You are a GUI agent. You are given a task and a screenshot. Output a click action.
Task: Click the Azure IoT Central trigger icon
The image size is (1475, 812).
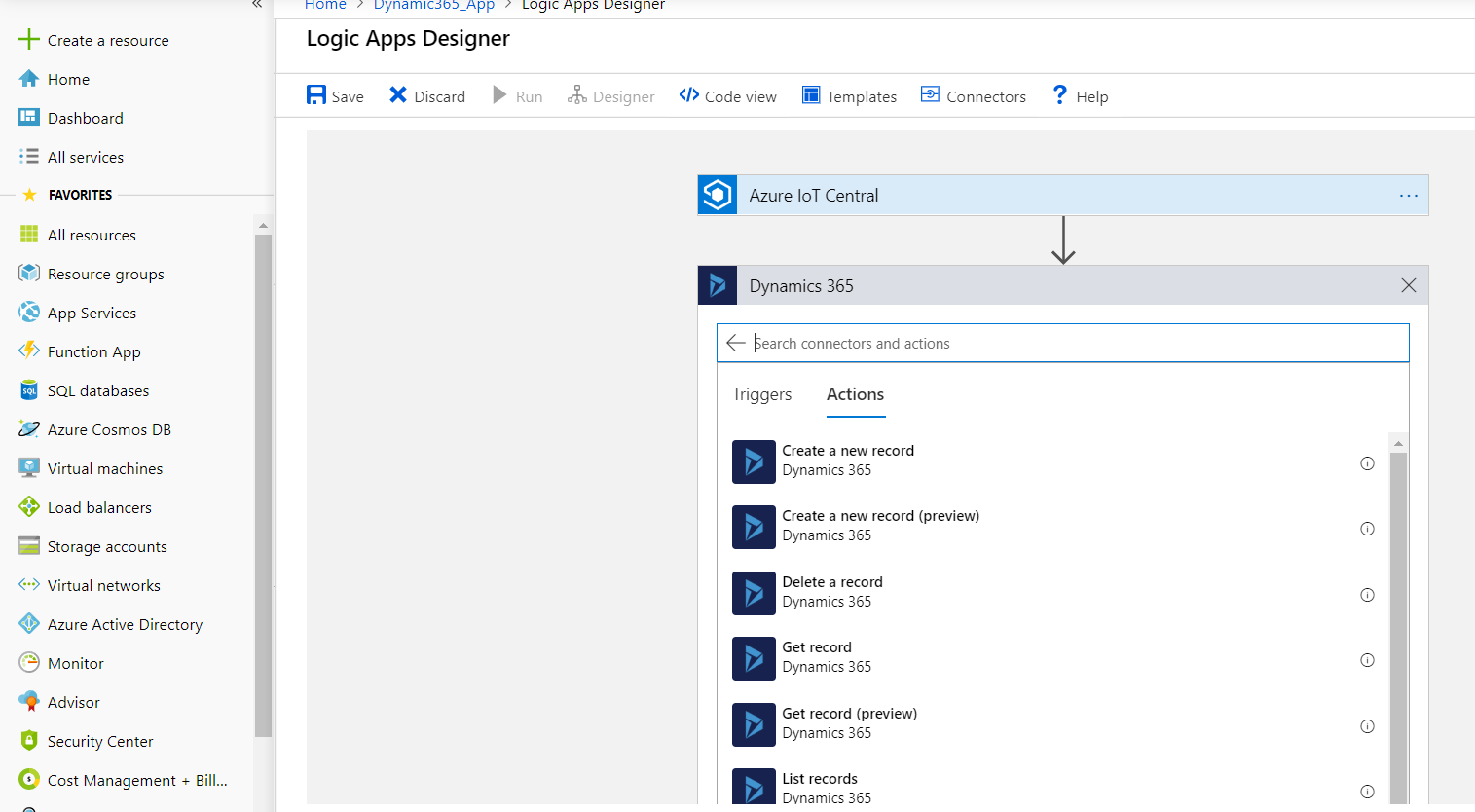(x=718, y=196)
